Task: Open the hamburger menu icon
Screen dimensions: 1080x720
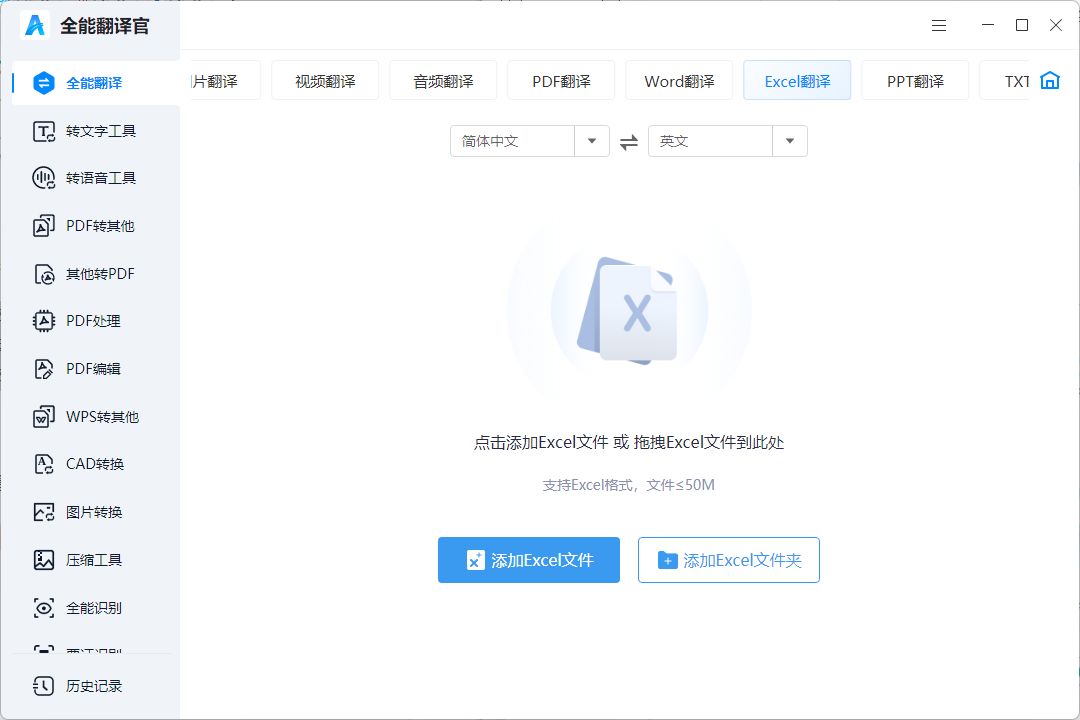Action: pyautogui.click(x=939, y=25)
